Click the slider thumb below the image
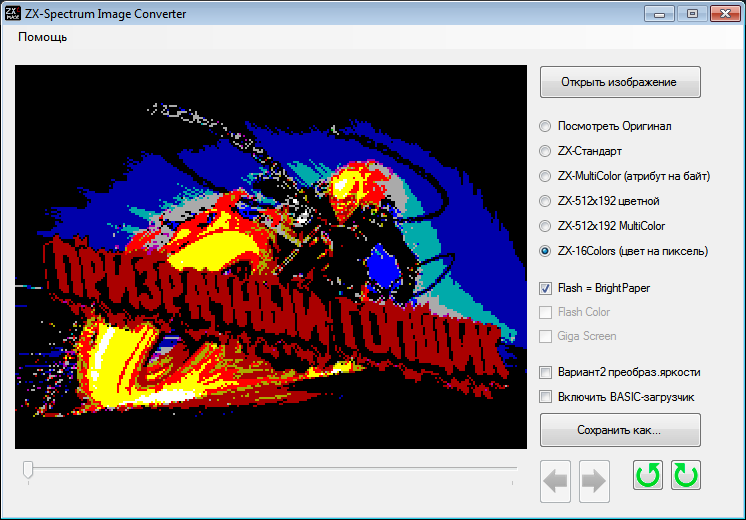Screen dimensions: 746x520 (28, 469)
